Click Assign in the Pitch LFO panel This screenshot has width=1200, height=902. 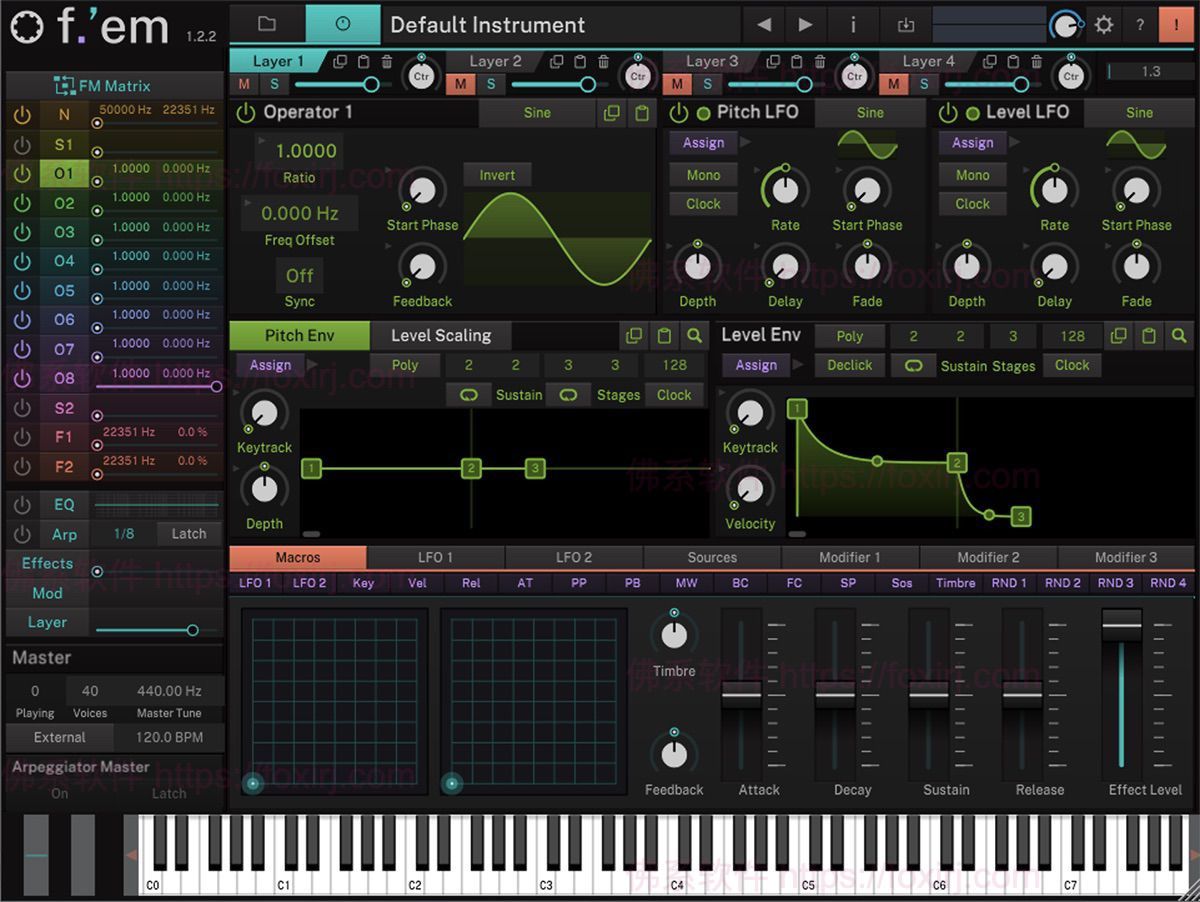tap(702, 142)
